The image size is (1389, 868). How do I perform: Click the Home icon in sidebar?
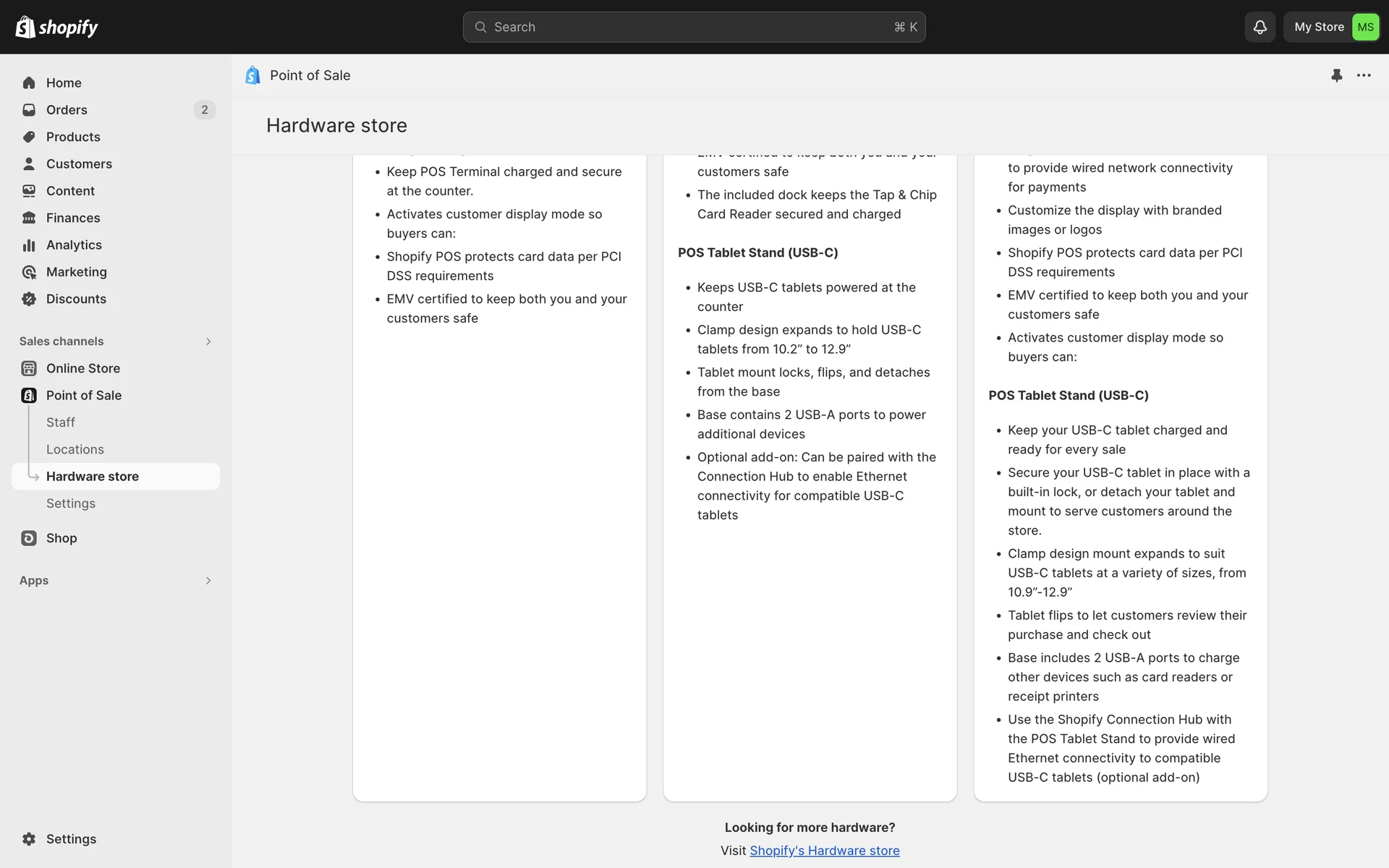click(29, 82)
